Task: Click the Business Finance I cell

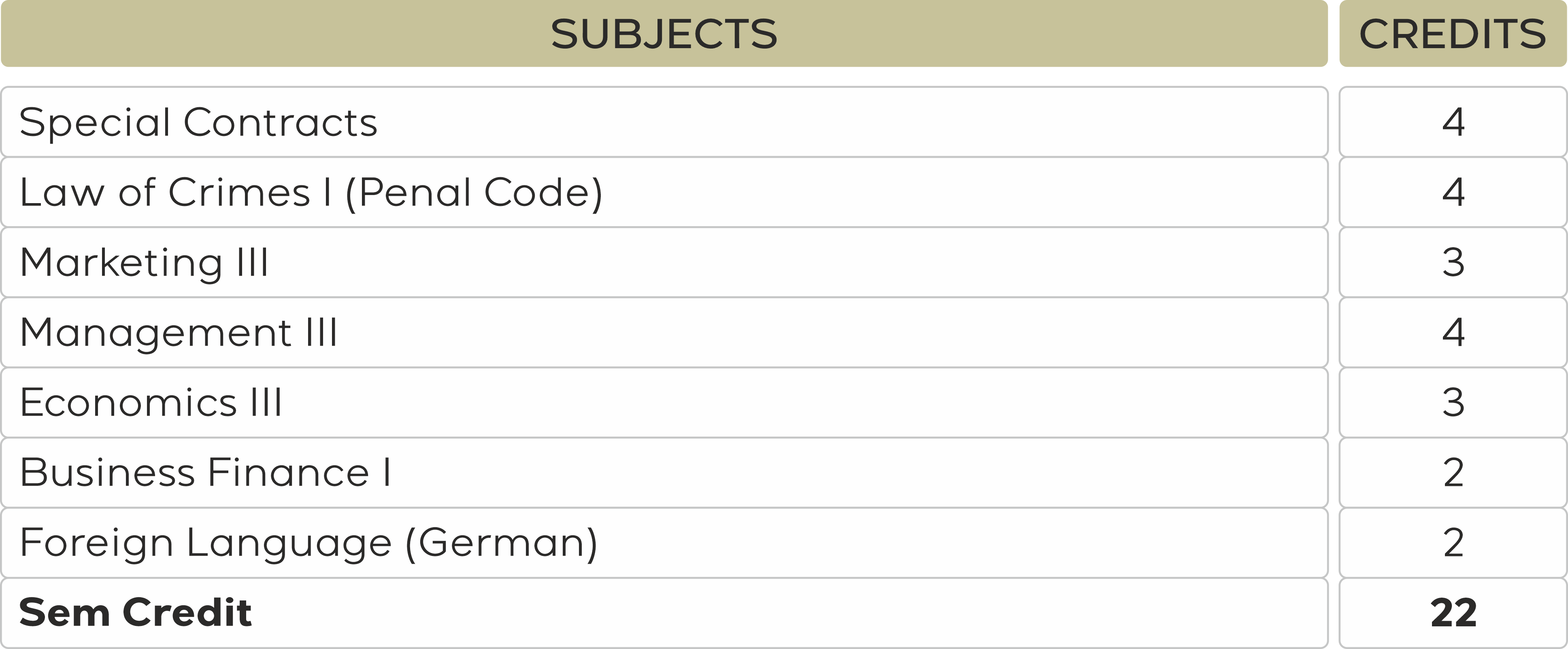Action: coord(205,473)
